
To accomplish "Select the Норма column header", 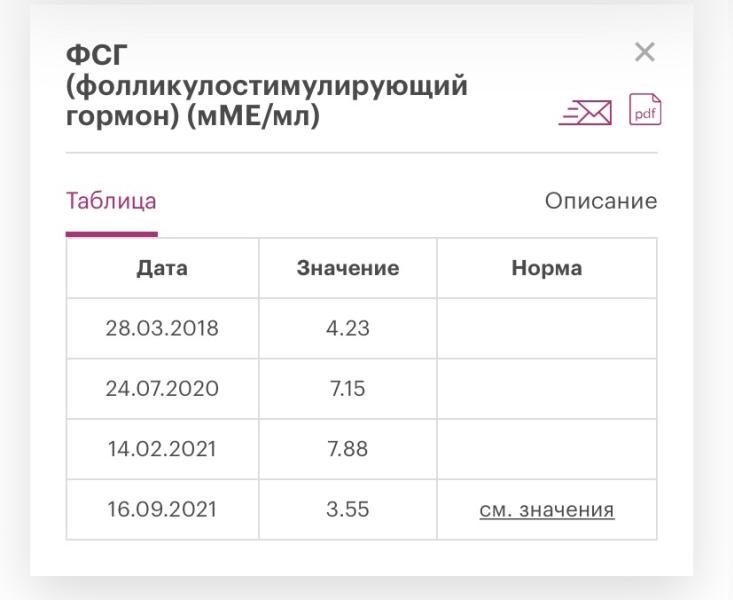I will click(547, 268).
